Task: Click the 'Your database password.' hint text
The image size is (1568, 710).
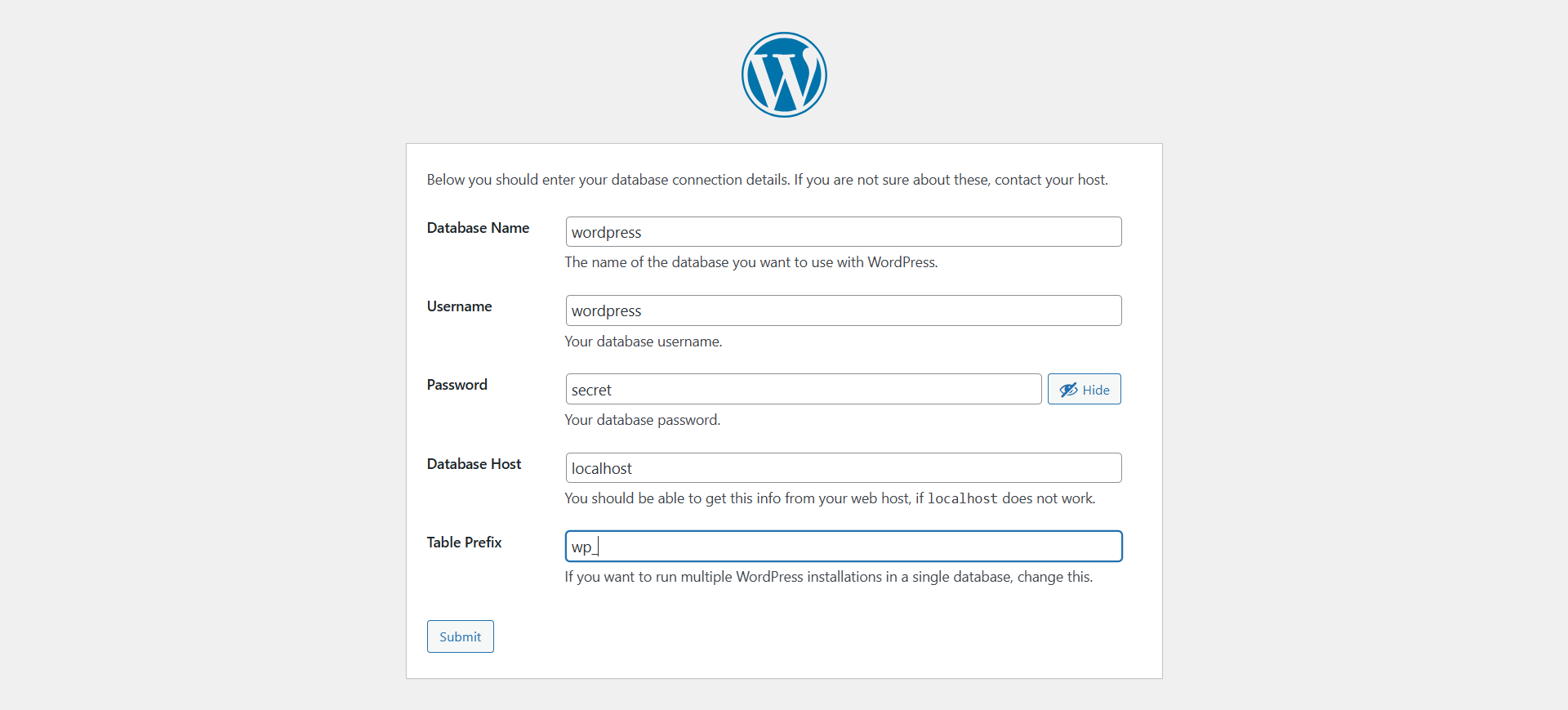Action: (x=642, y=420)
